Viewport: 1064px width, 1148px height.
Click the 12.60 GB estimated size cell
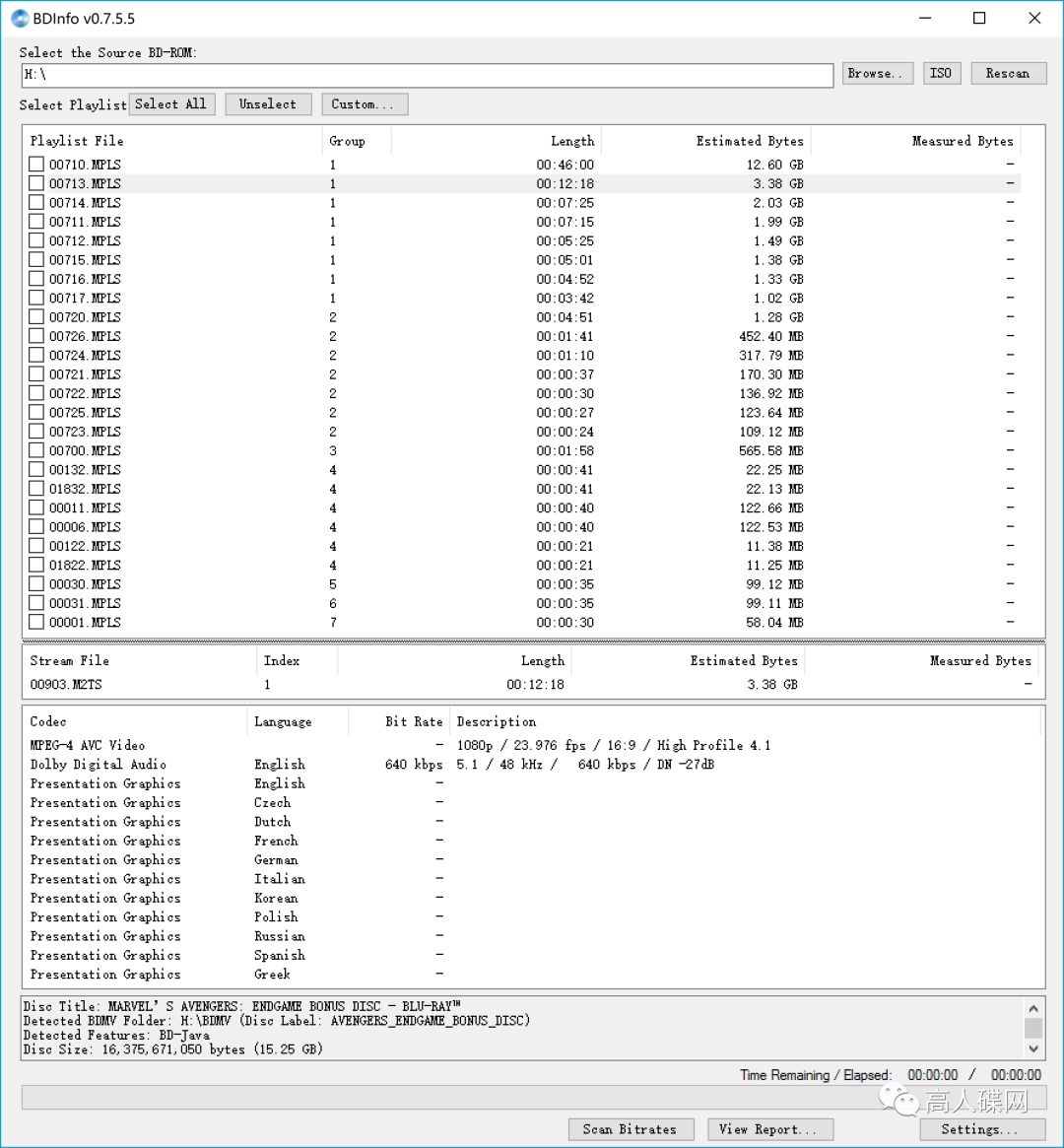point(774,164)
